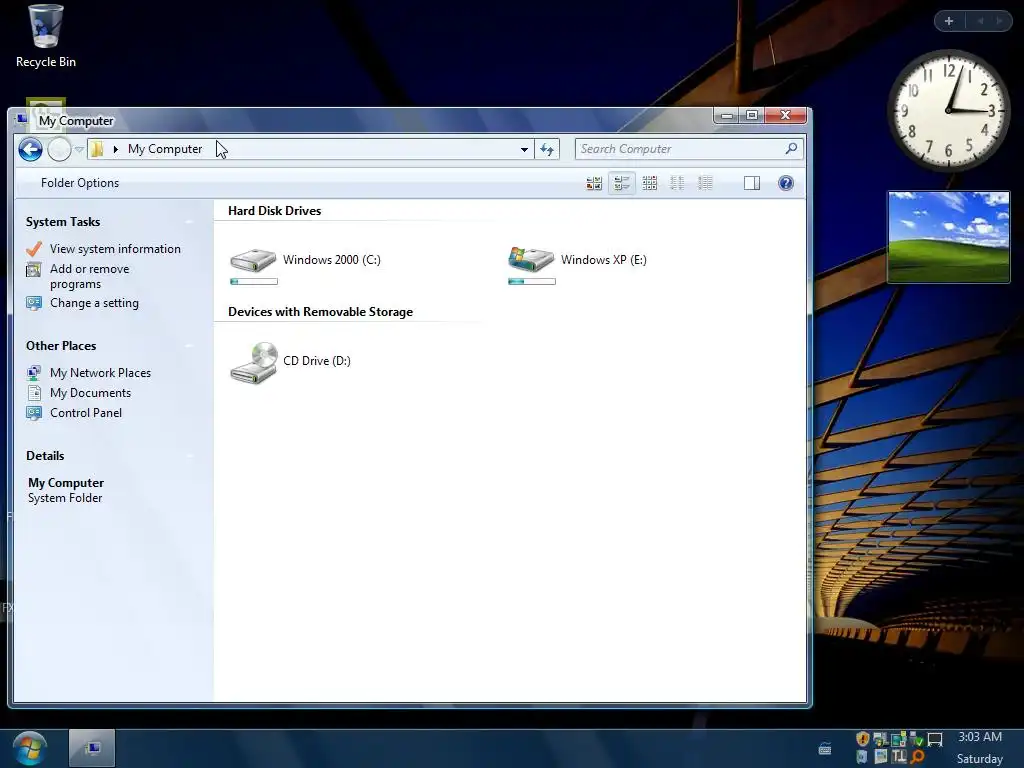
Task: Open Help with the question mark icon
Action: click(x=786, y=184)
